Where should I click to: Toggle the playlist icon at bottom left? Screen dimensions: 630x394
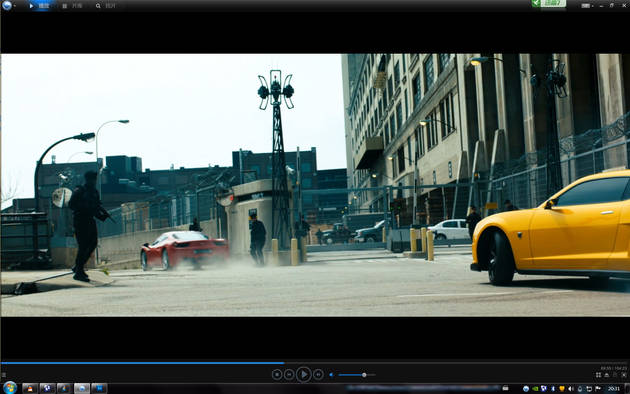[4, 375]
